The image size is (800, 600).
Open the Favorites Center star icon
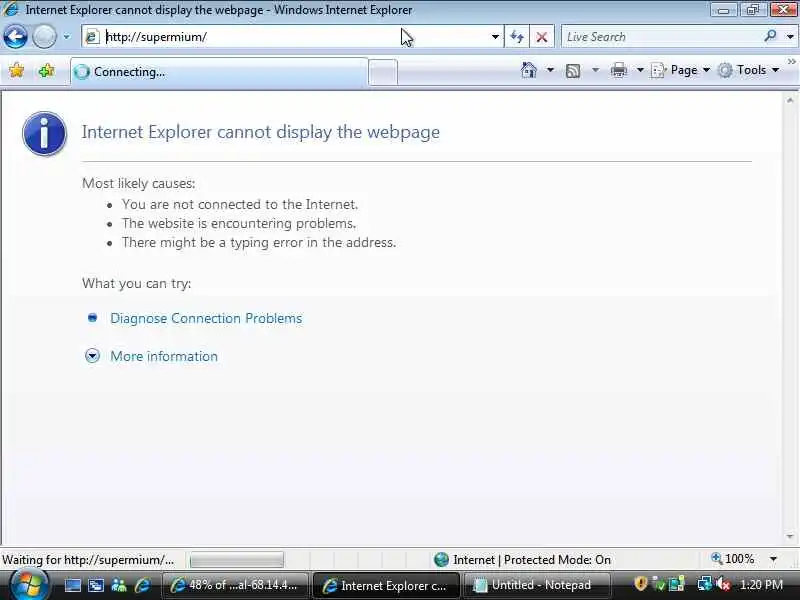[x=17, y=70]
